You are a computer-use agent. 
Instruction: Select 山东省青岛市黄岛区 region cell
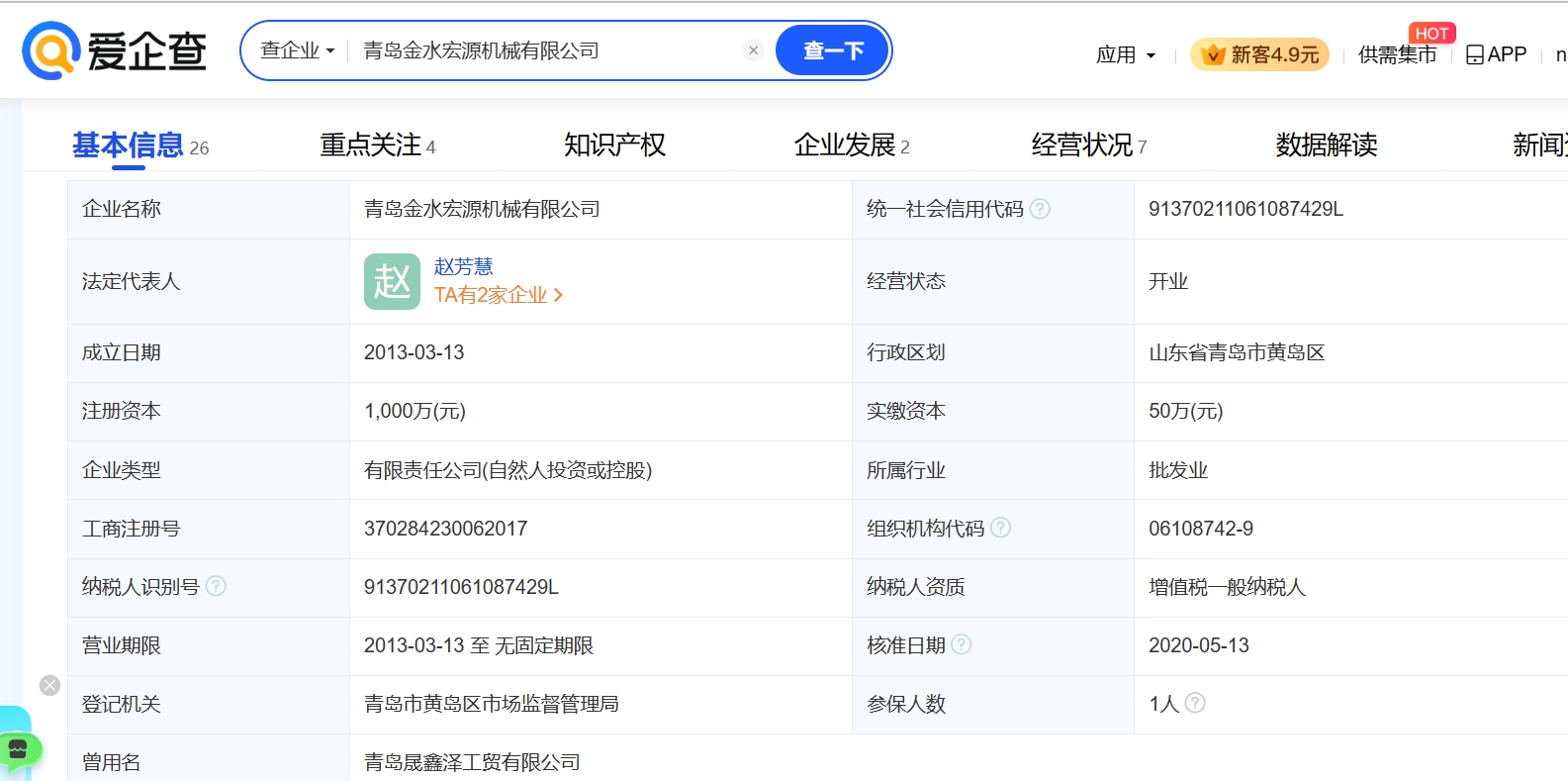pyautogui.click(x=1236, y=352)
